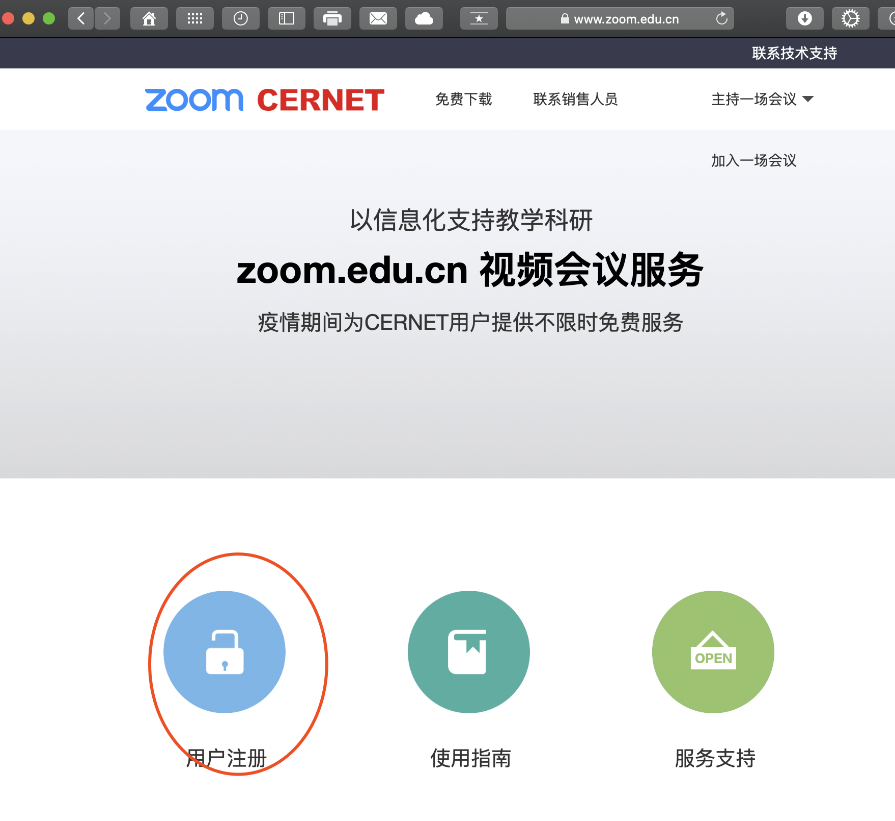Share page via mail envelope icon
This screenshot has width=895, height=821.
378,19
